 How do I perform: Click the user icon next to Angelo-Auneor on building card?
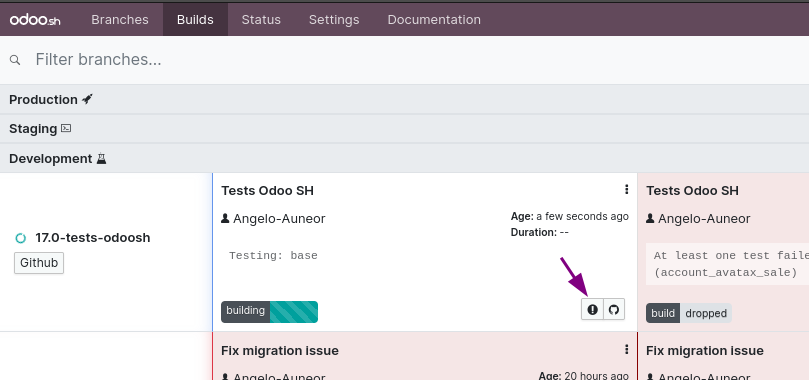[225, 219]
